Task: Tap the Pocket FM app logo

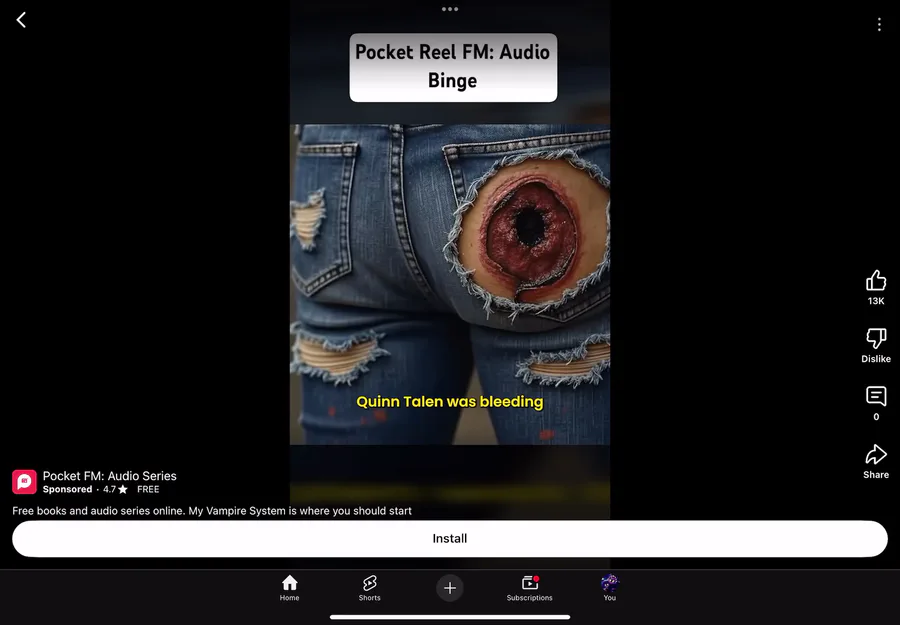Action: (x=24, y=482)
